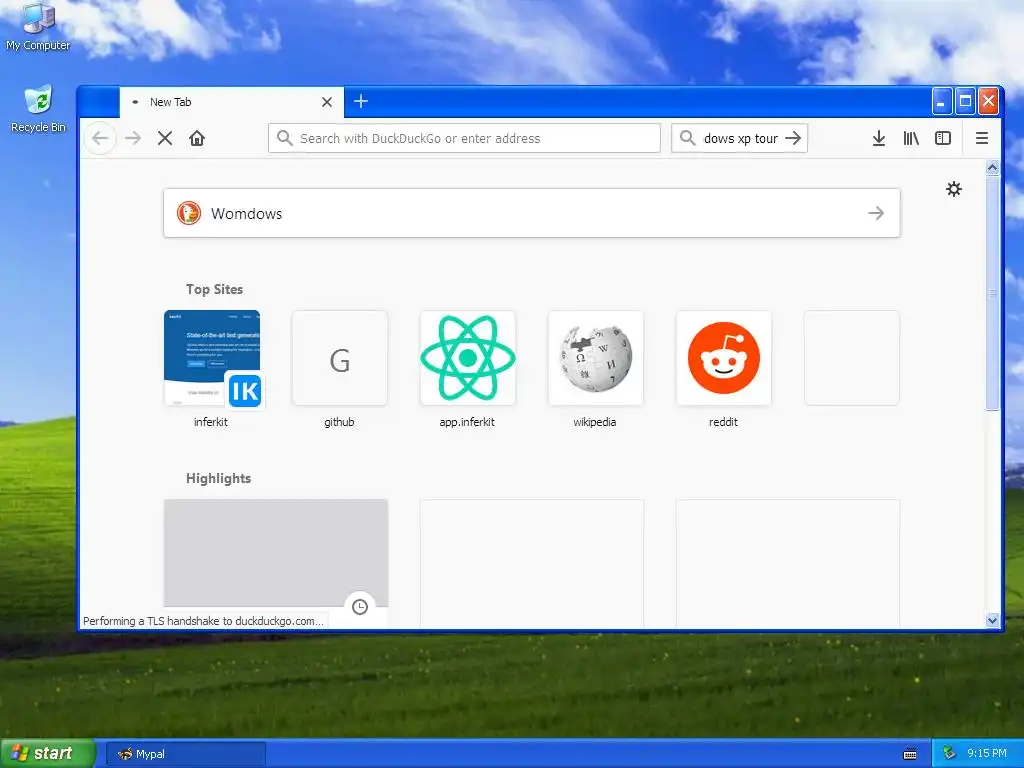
Task: Stop loading the page with X button
Action: [x=165, y=138]
